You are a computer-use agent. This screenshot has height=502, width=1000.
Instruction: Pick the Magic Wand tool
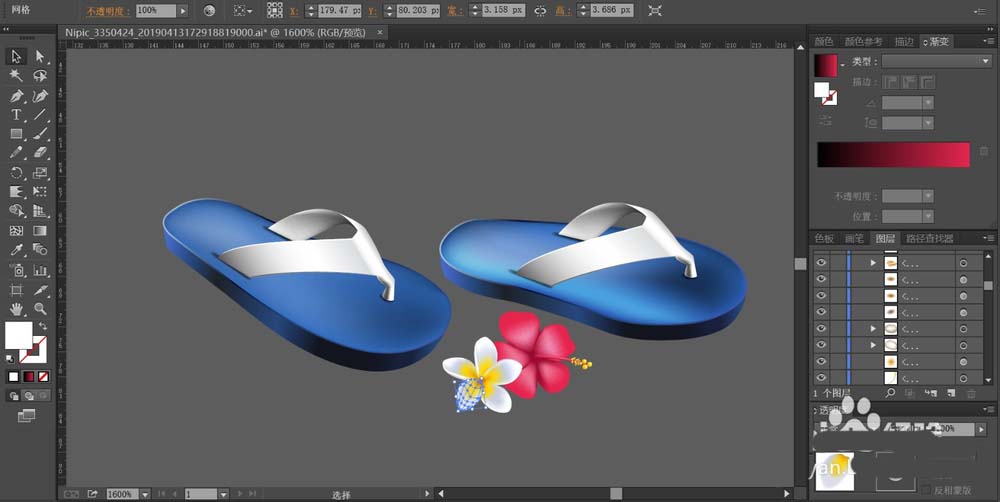coord(16,76)
